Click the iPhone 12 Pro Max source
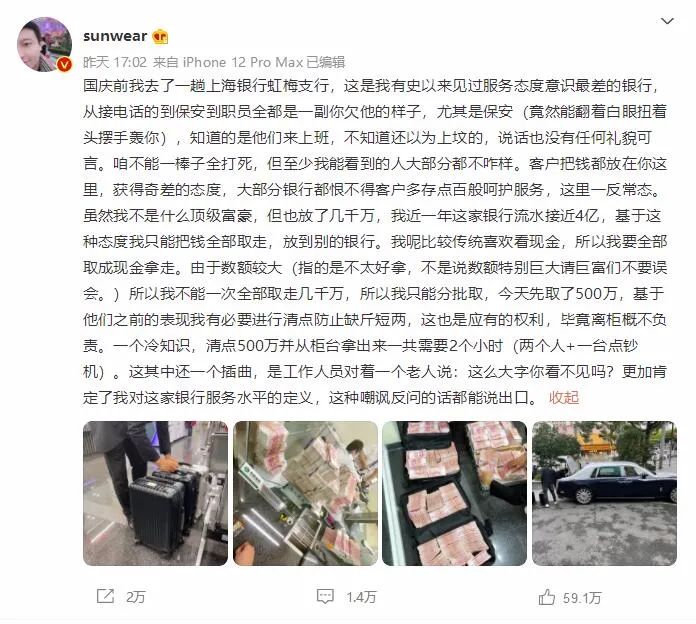 pyautogui.click(x=244, y=62)
